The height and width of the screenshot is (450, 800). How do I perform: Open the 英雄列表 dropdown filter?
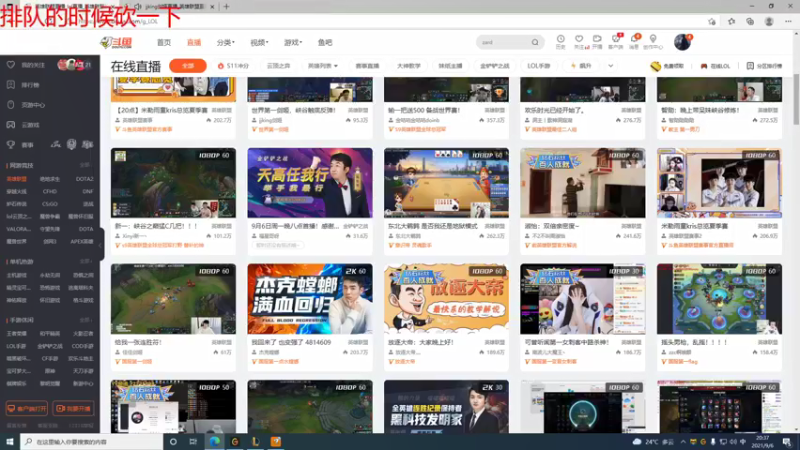pos(322,66)
